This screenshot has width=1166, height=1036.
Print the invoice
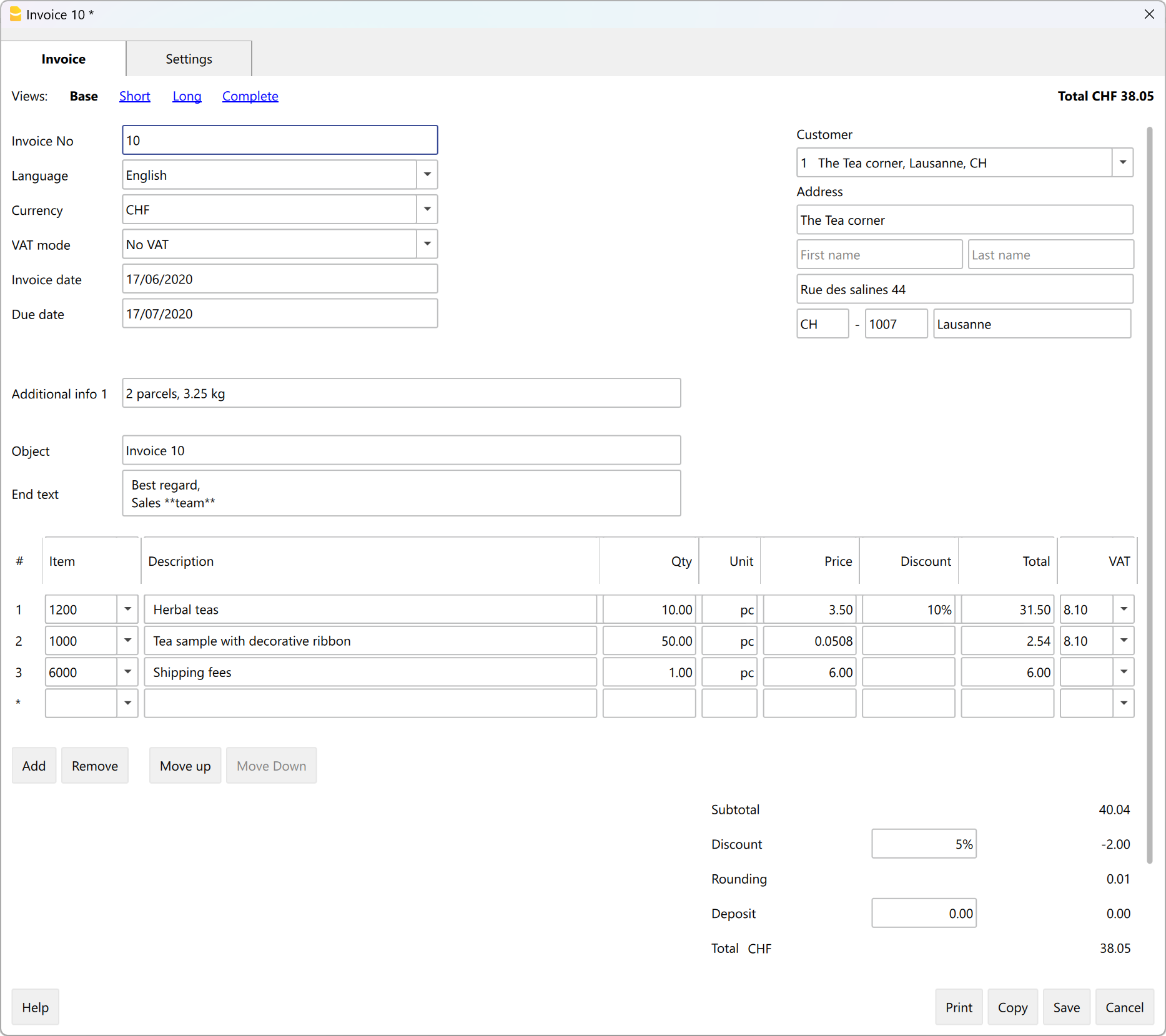[x=958, y=1007]
